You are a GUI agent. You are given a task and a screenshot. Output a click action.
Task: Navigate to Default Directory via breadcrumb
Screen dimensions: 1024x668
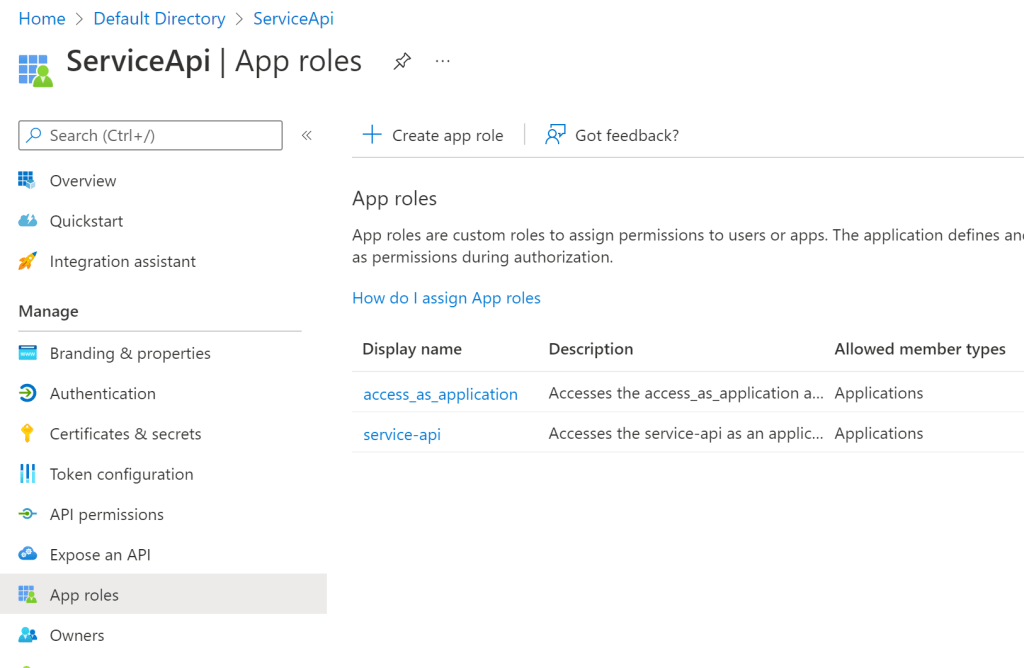(x=159, y=18)
